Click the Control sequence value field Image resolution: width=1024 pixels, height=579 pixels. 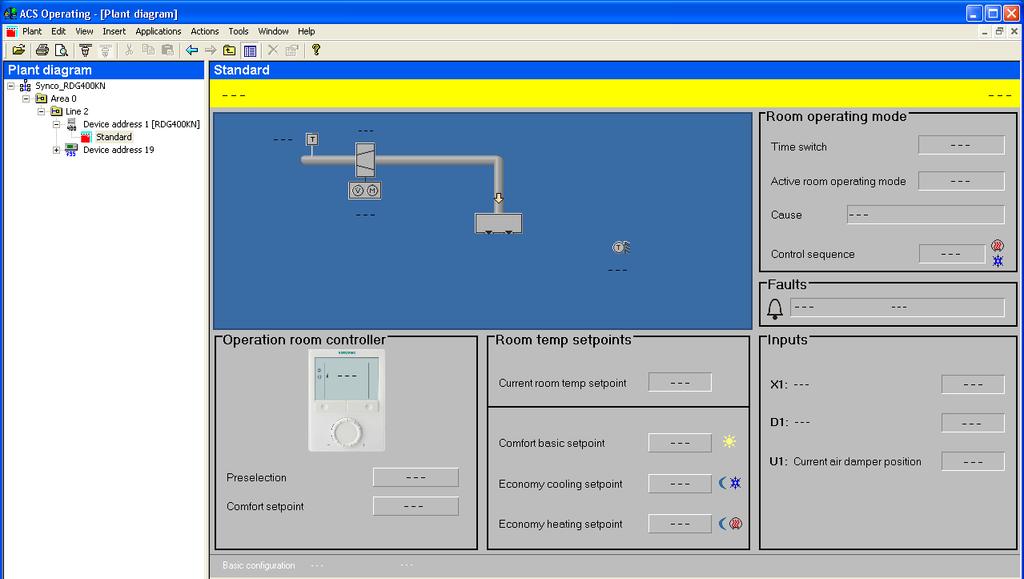pyautogui.click(x=952, y=254)
